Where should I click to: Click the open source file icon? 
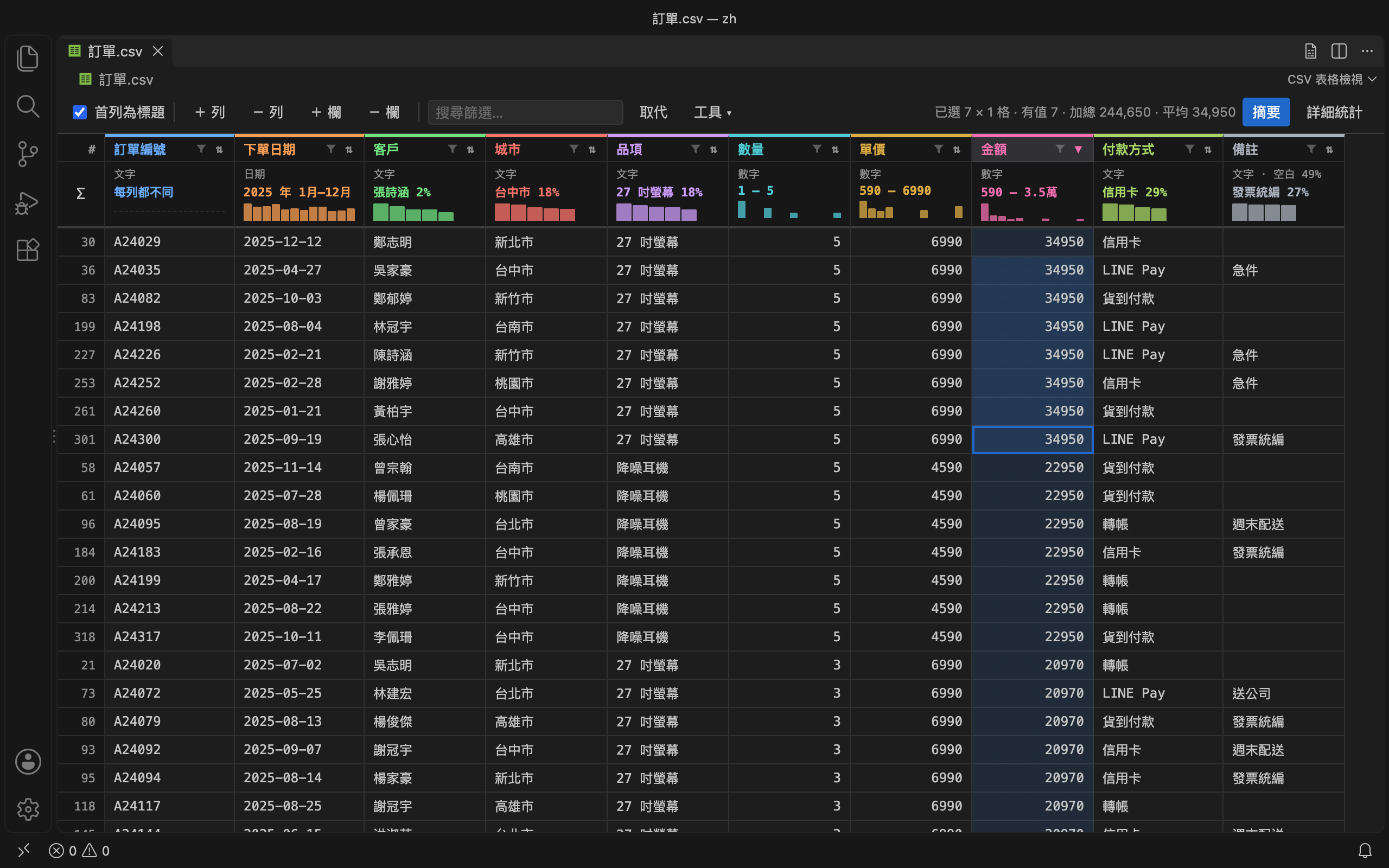click(x=1310, y=51)
